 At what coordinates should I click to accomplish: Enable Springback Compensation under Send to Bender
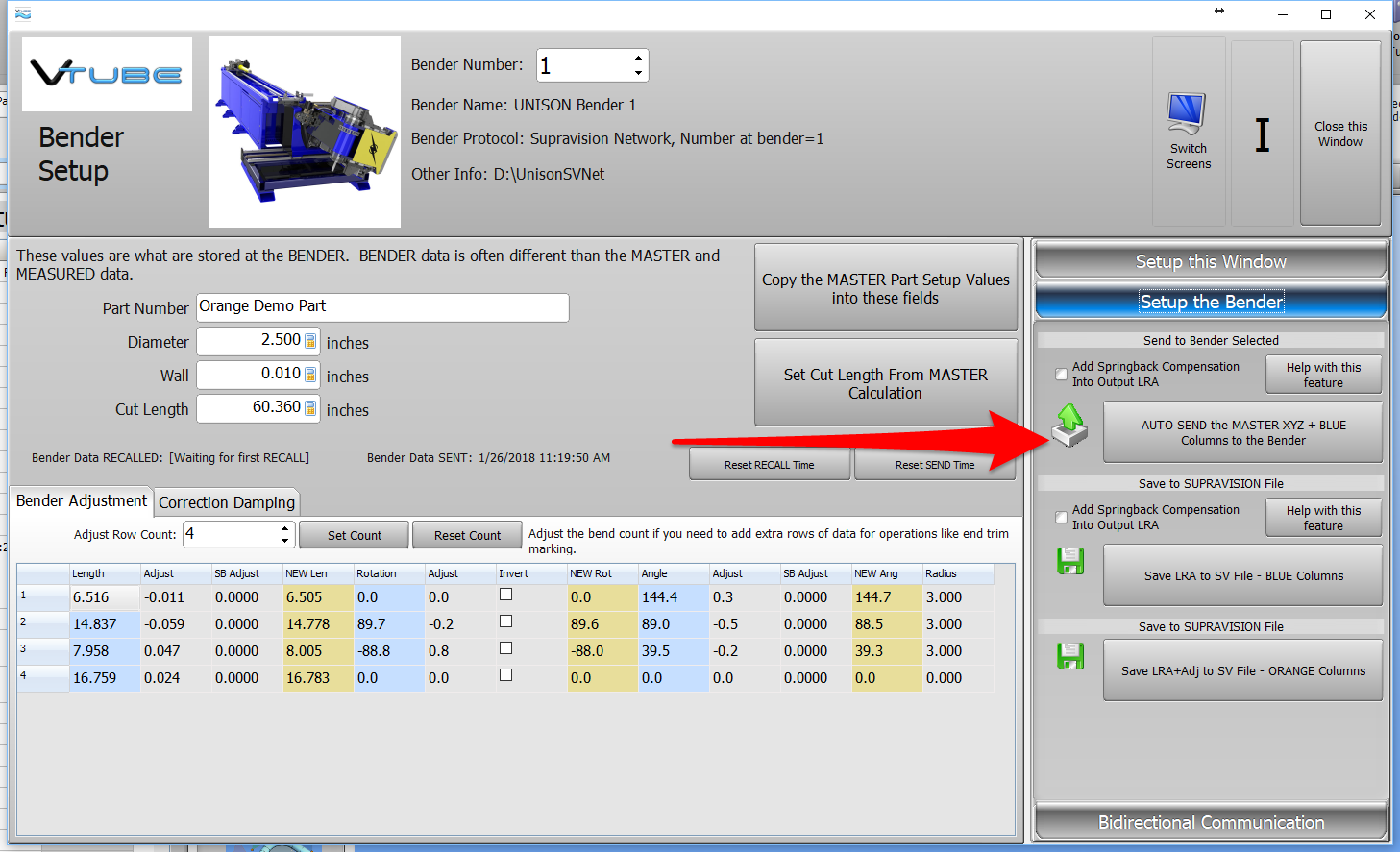click(1062, 375)
